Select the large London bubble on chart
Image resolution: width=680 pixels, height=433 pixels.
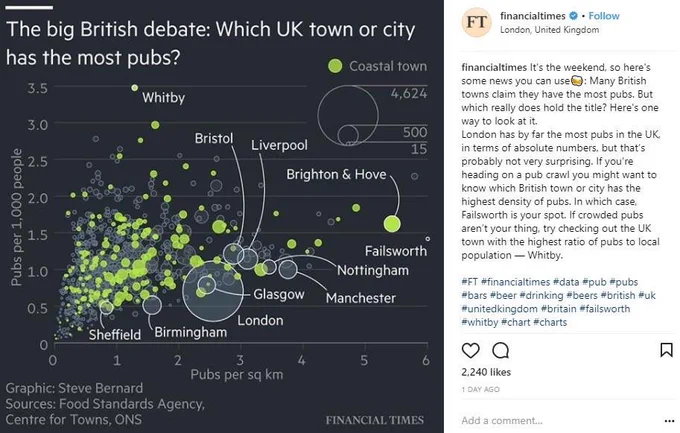213,291
